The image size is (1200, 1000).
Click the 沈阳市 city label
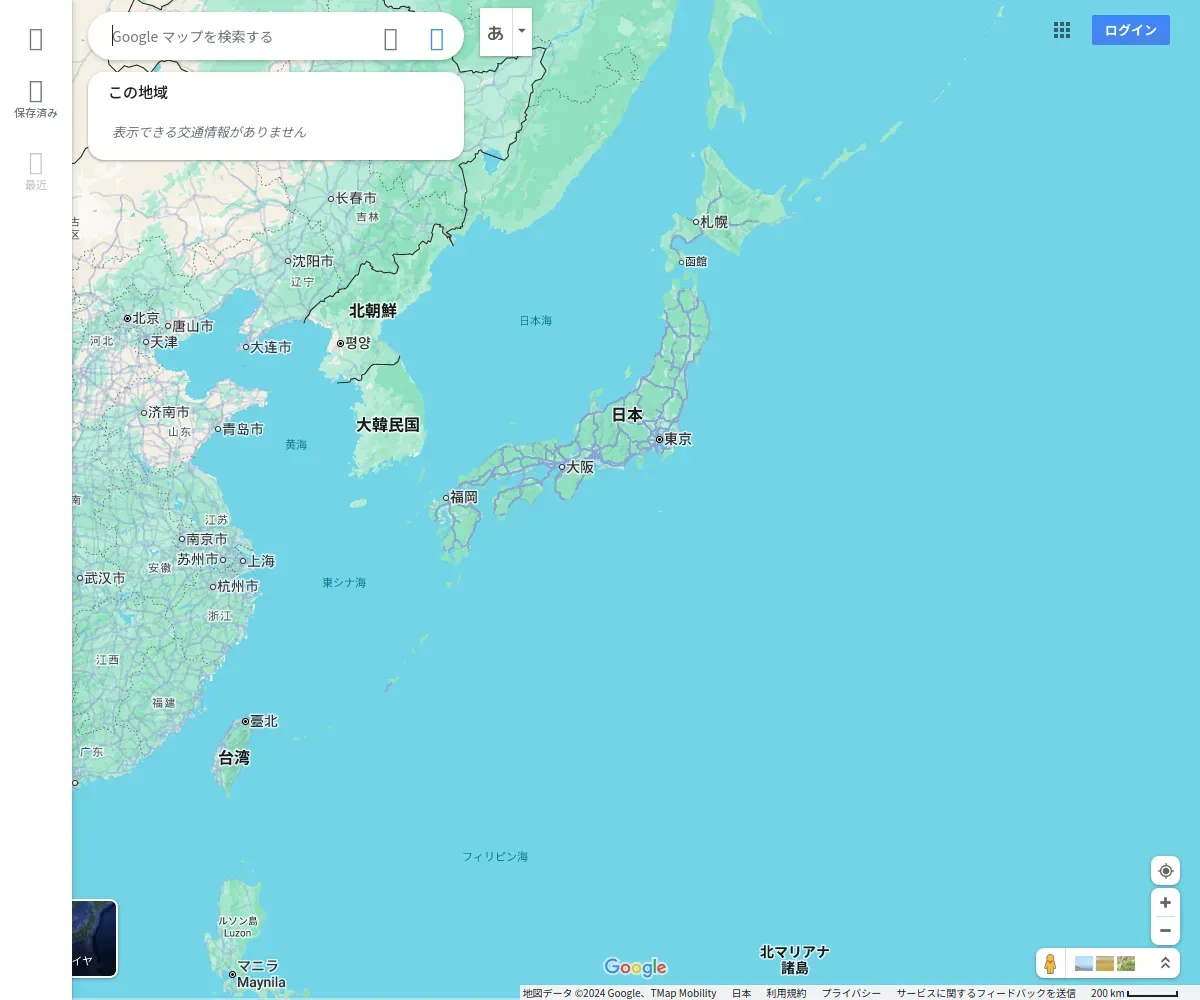pyautogui.click(x=313, y=261)
